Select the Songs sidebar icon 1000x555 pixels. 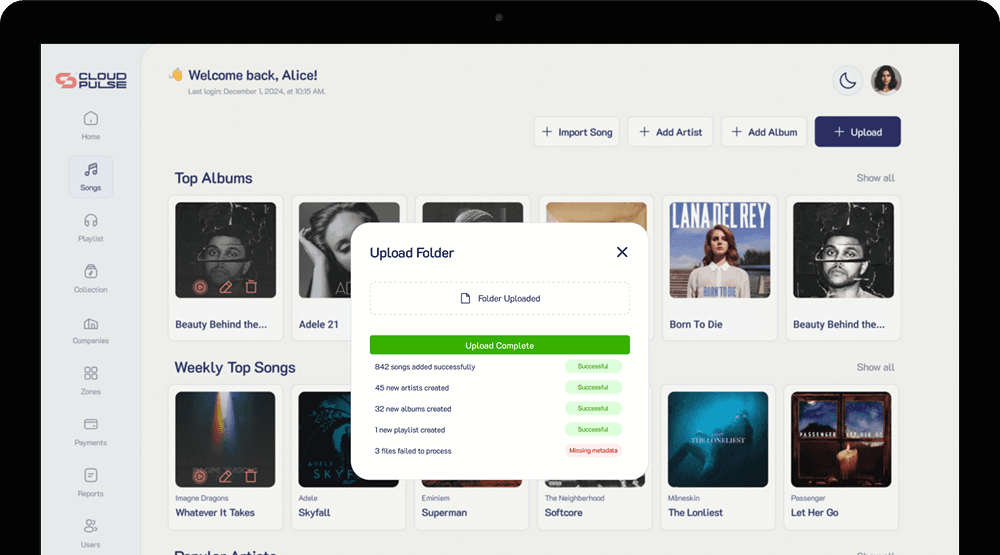(x=91, y=176)
